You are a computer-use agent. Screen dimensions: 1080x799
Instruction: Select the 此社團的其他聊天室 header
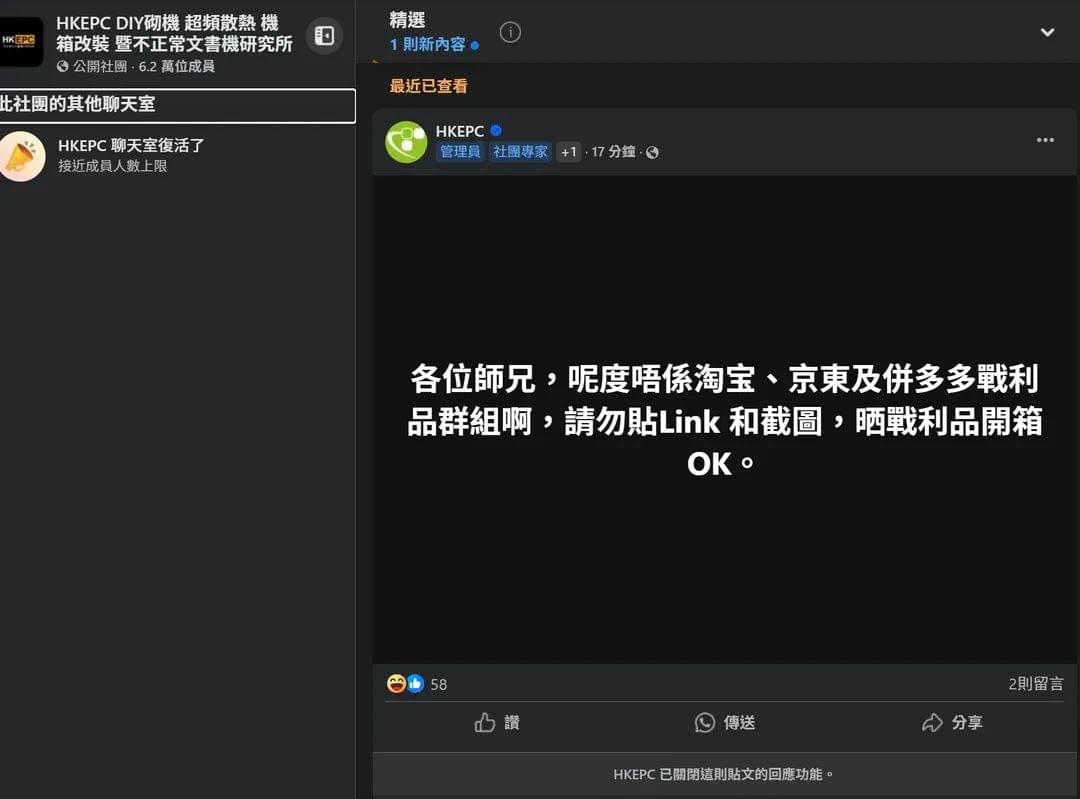(x=178, y=105)
